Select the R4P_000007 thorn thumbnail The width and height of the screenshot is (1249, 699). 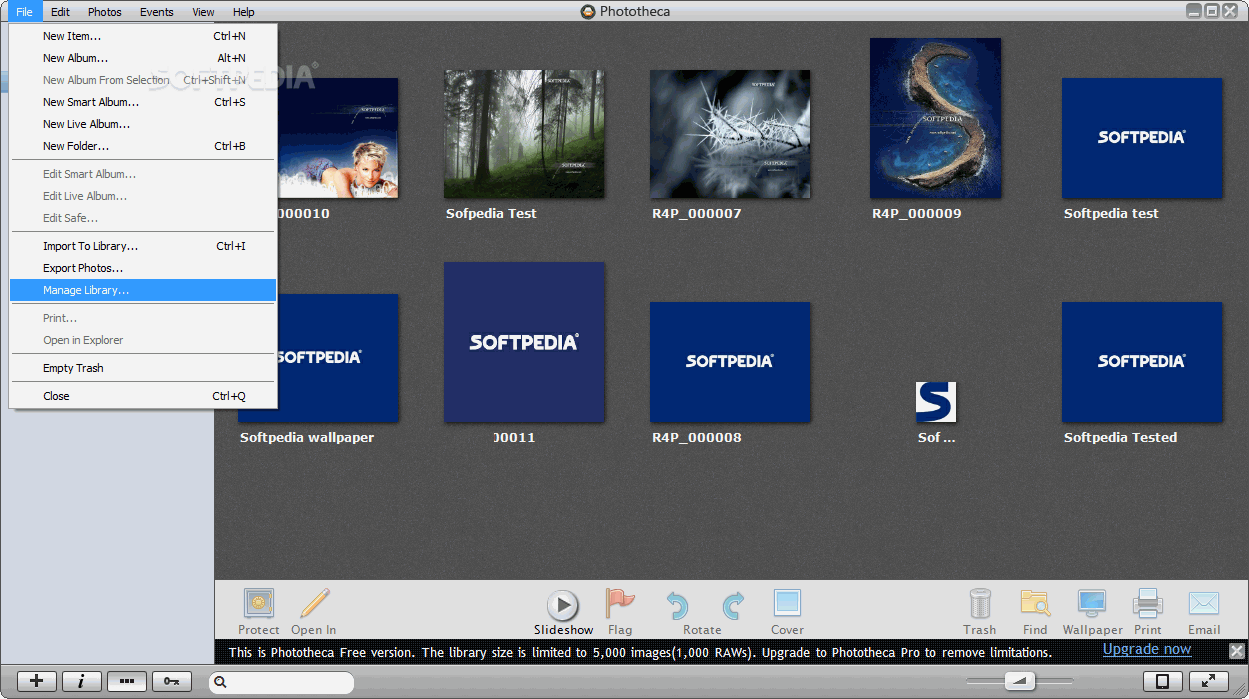coord(730,134)
